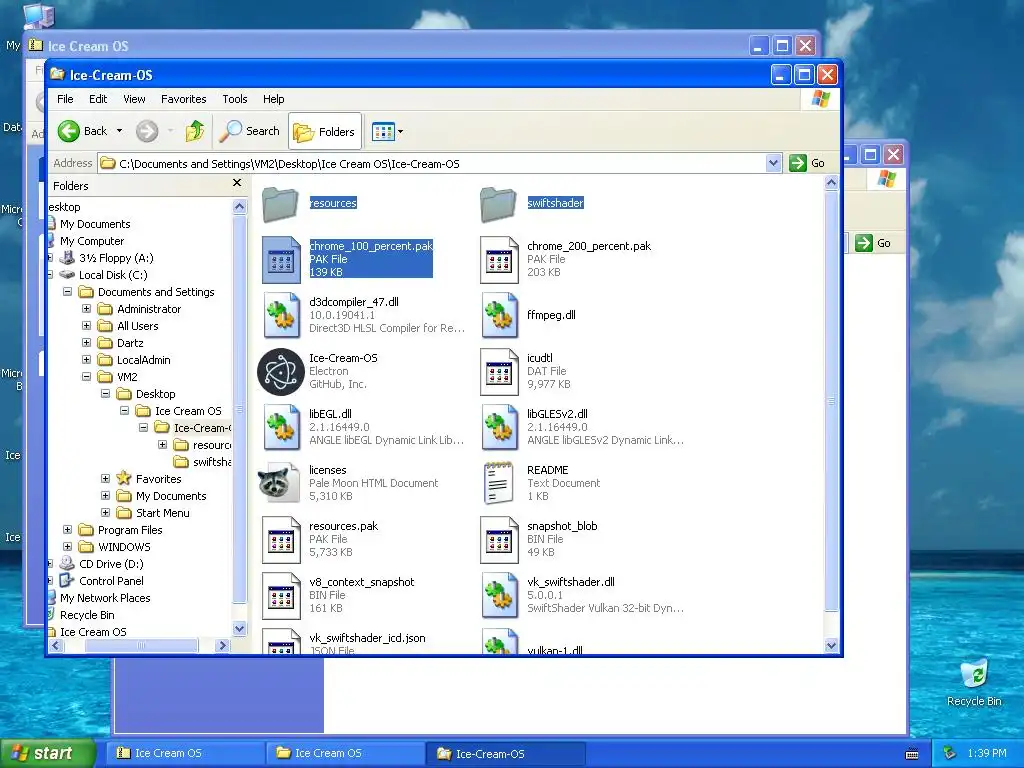Open the Edit menu

(98, 99)
